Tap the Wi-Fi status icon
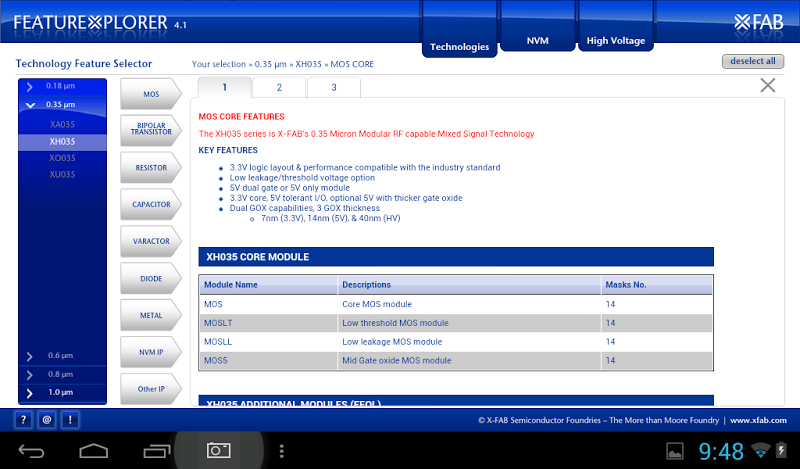The height and width of the screenshot is (469, 800). [x=760, y=450]
